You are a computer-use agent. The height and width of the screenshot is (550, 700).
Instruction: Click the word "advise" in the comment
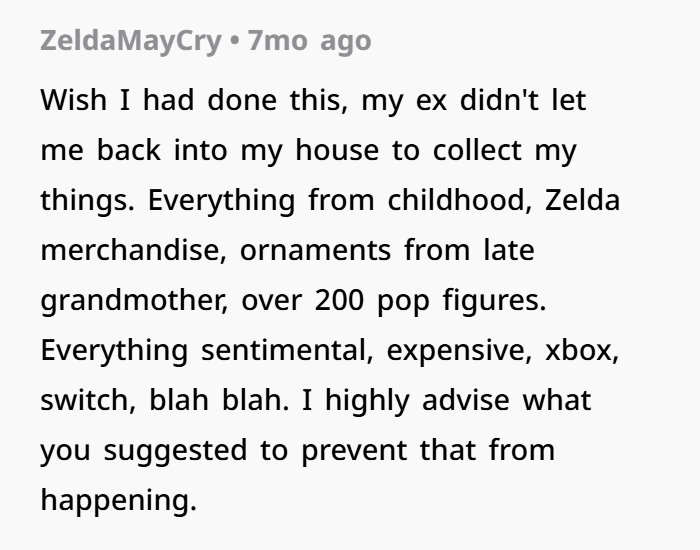pyautogui.click(x=466, y=400)
